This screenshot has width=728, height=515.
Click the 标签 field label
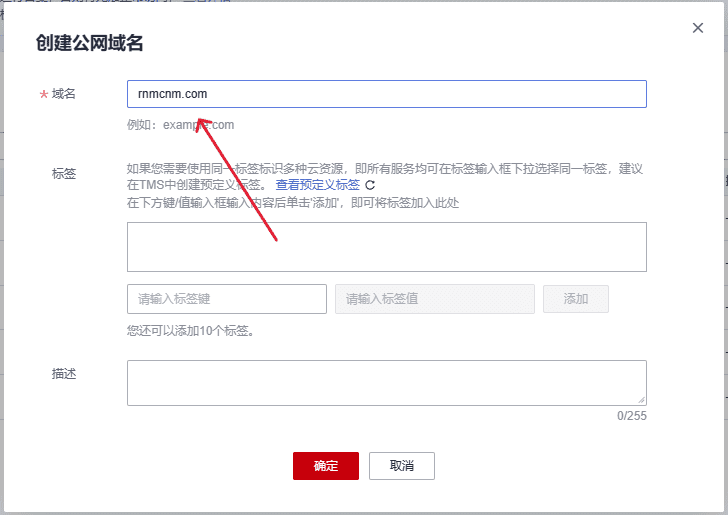point(64,174)
